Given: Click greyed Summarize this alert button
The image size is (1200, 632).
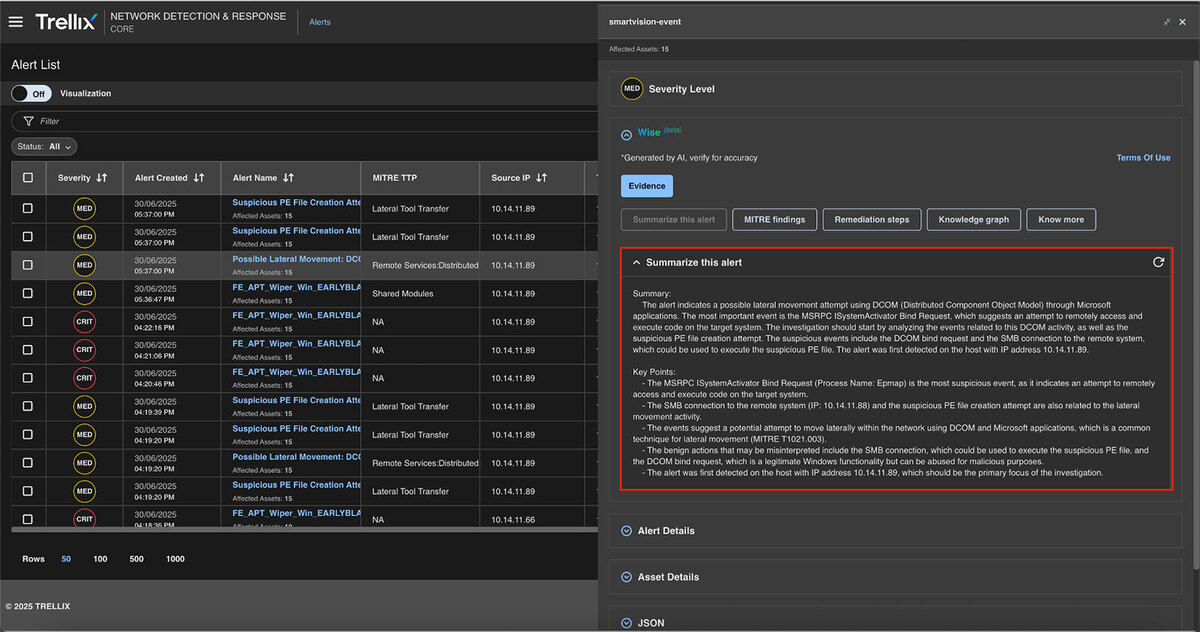Looking at the screenshot, I should coord(674,219).
